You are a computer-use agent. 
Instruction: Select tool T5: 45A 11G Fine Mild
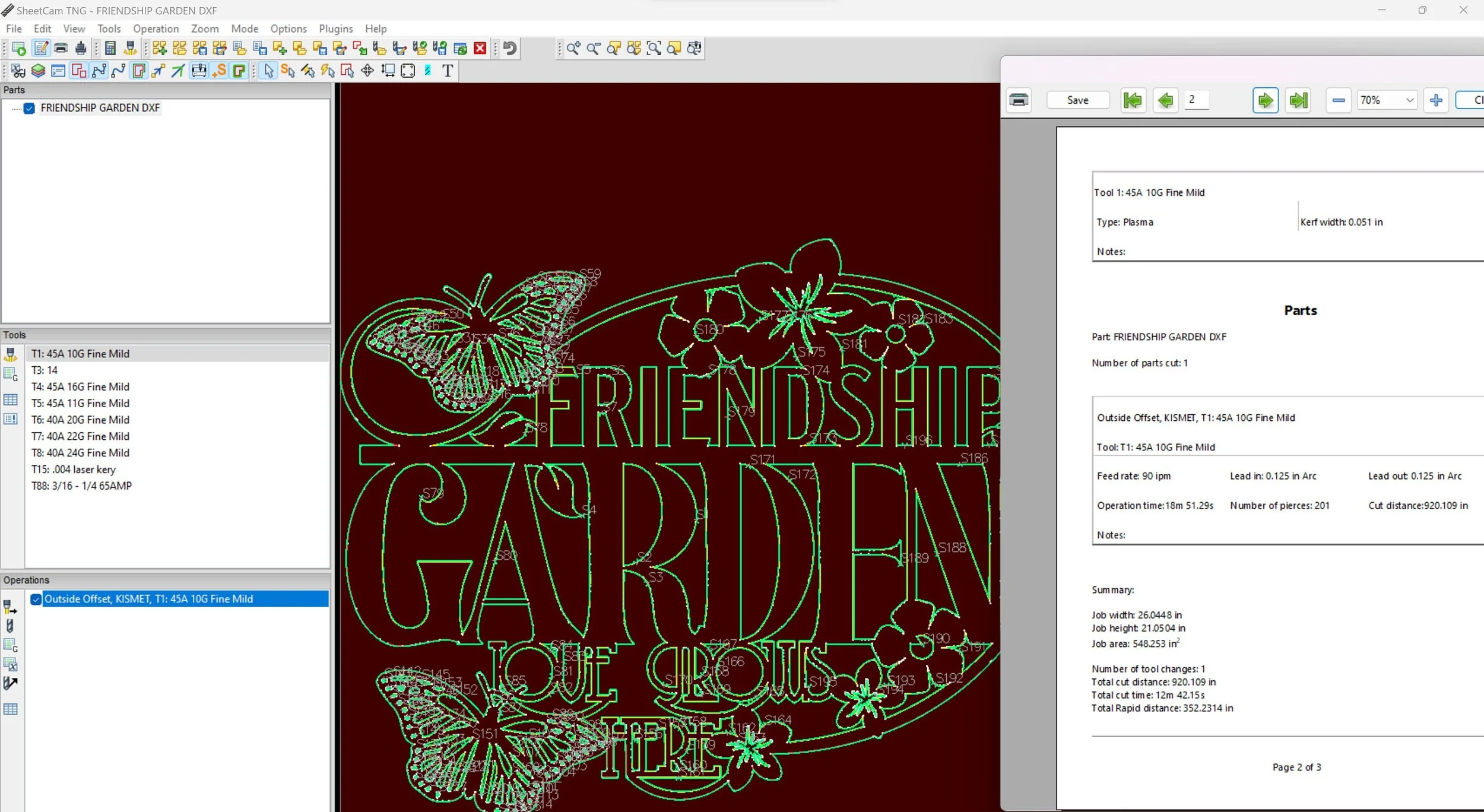(177, 404)
